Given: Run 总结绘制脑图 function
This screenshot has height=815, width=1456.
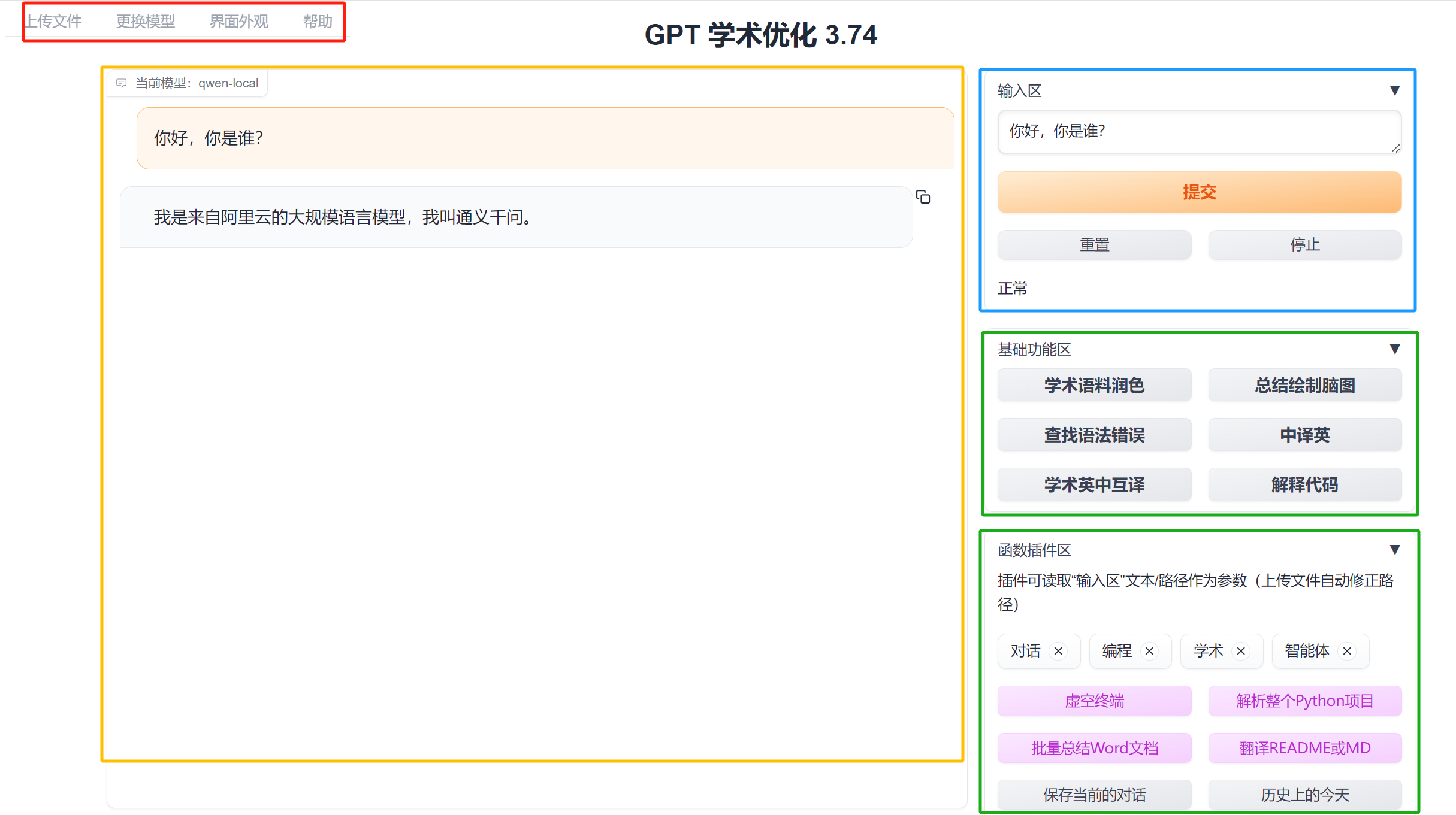Looking at the screenshot, I should tap(1305, 385).
